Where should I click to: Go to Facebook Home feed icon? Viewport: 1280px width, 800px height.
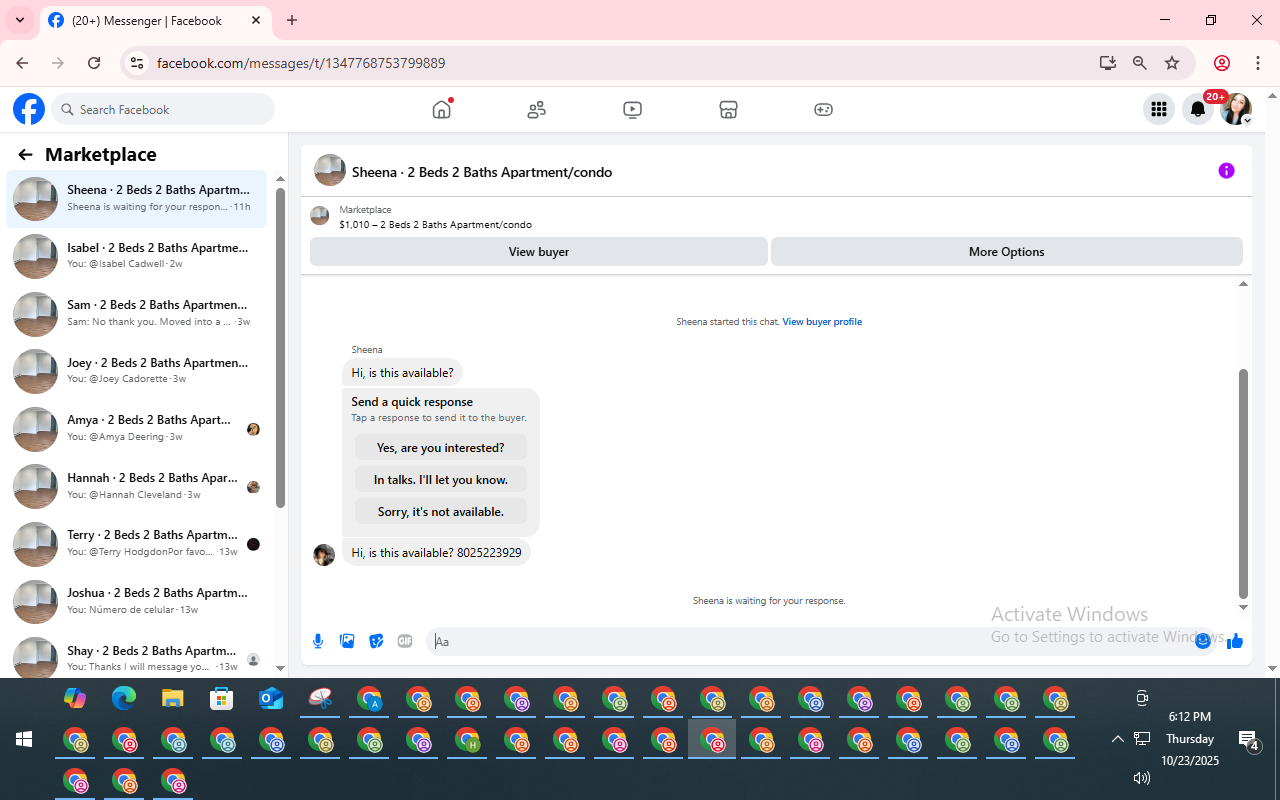point(442,109)
